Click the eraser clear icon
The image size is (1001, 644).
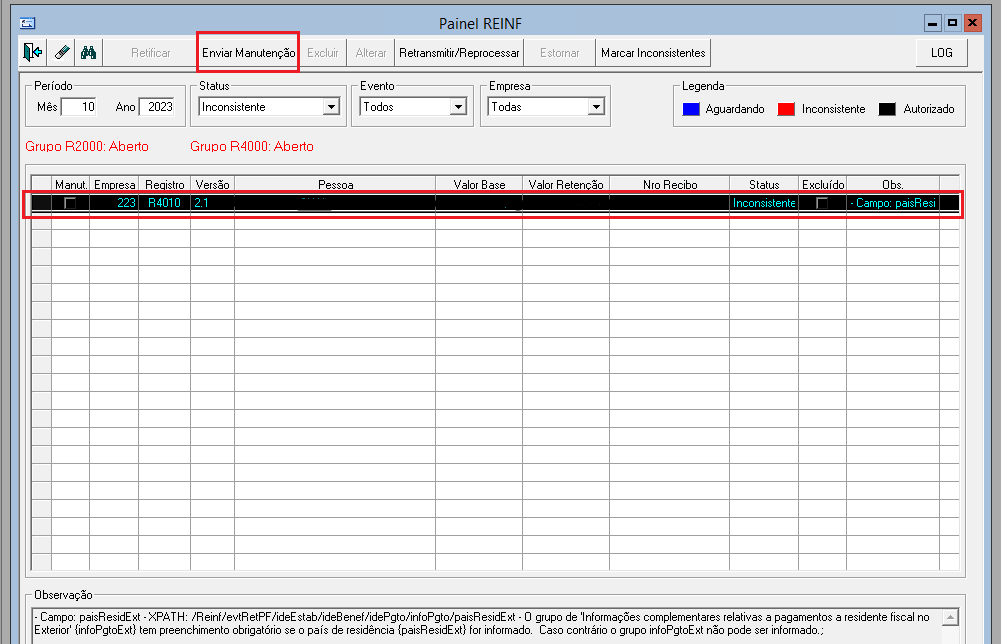click(x=61, y=52)
